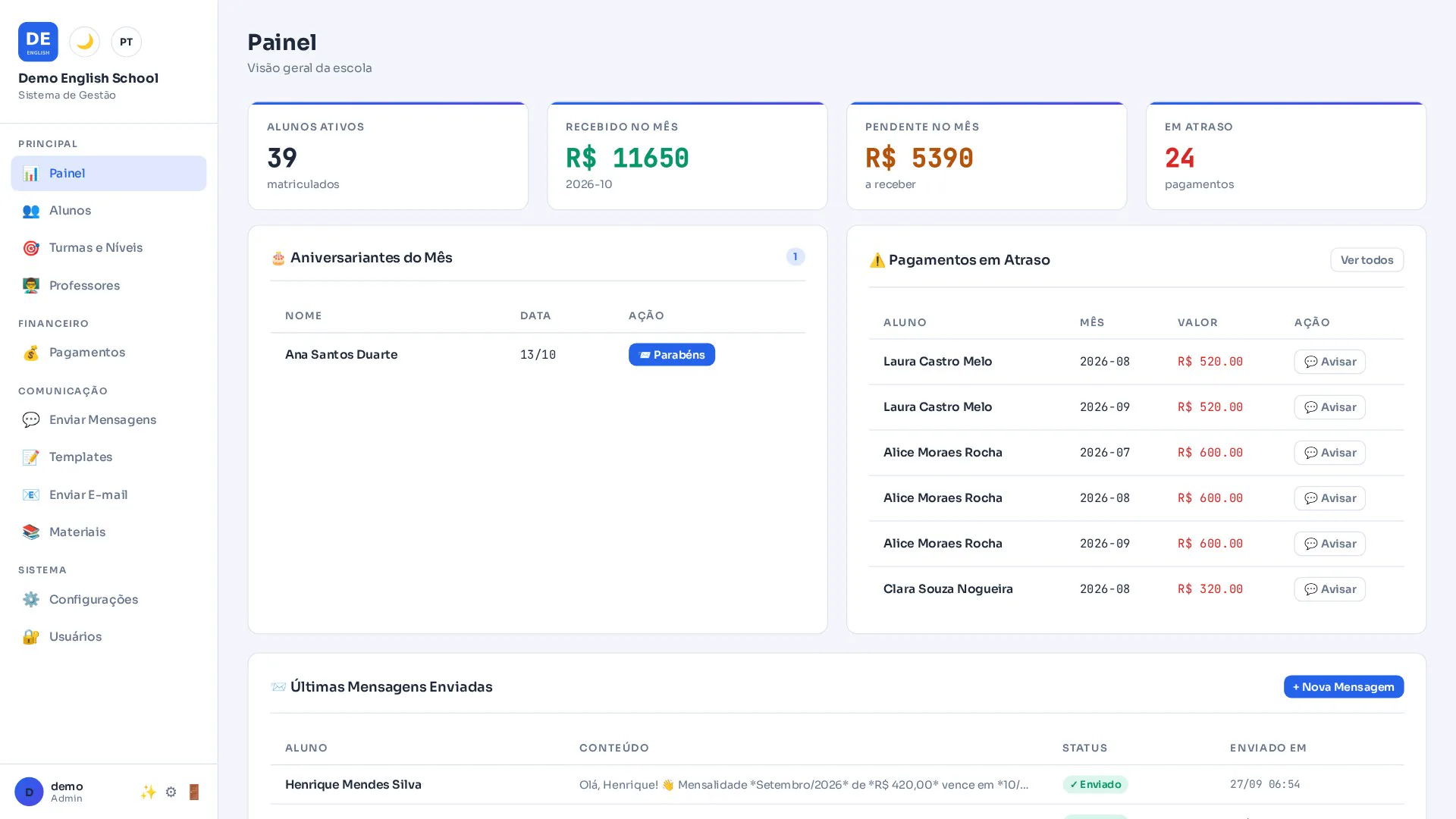Viewport: 1456px width, 819px height.
Task: Click Avisar for Laura Castro Melo 2026-09
Action: 1329,407
